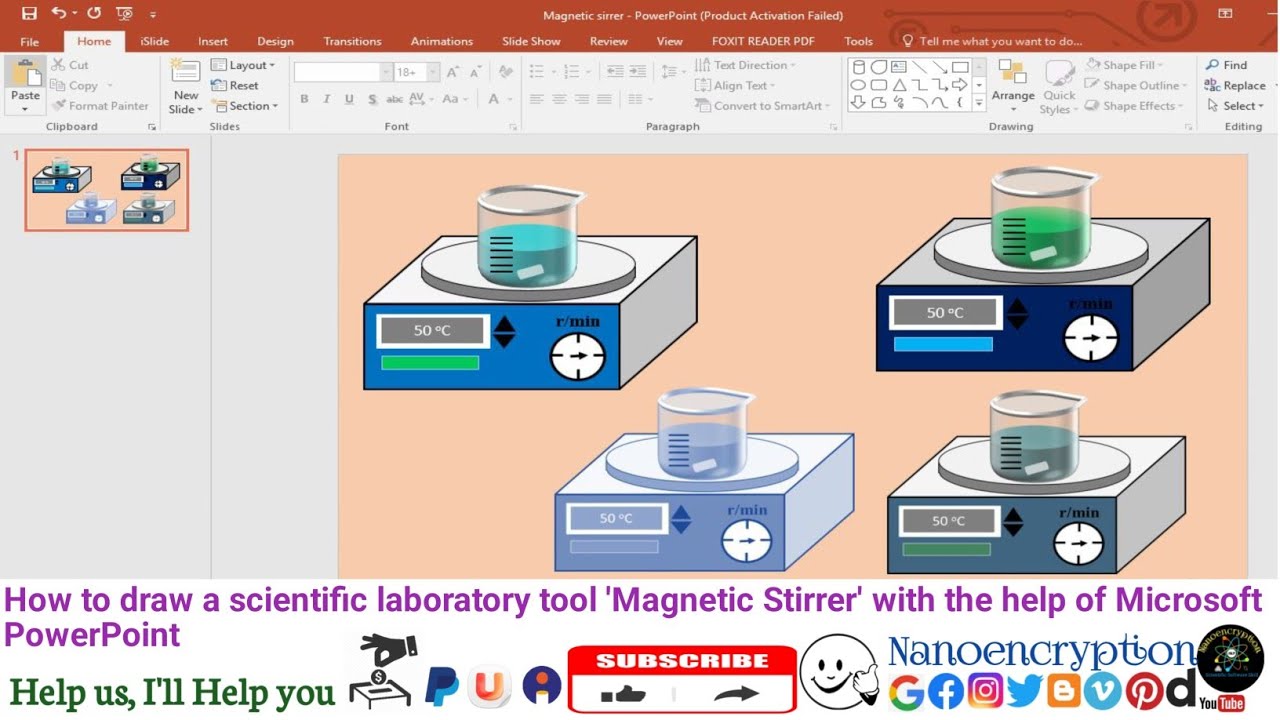Viewport: 1280px width, 720px height.
Task: Click the Save icon in quick access toolbar
Action: [x=29, y=13]
